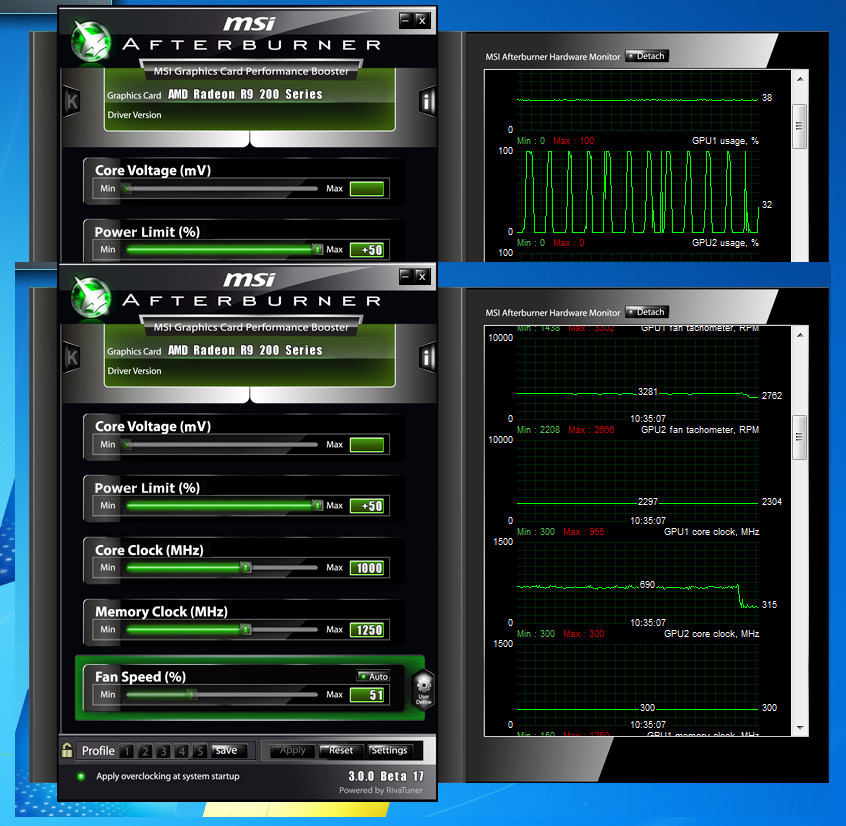Click up arrow of upper hardware monitor scrollbar
Viewport: 846px width, 826px height.
tap(800, 79)
